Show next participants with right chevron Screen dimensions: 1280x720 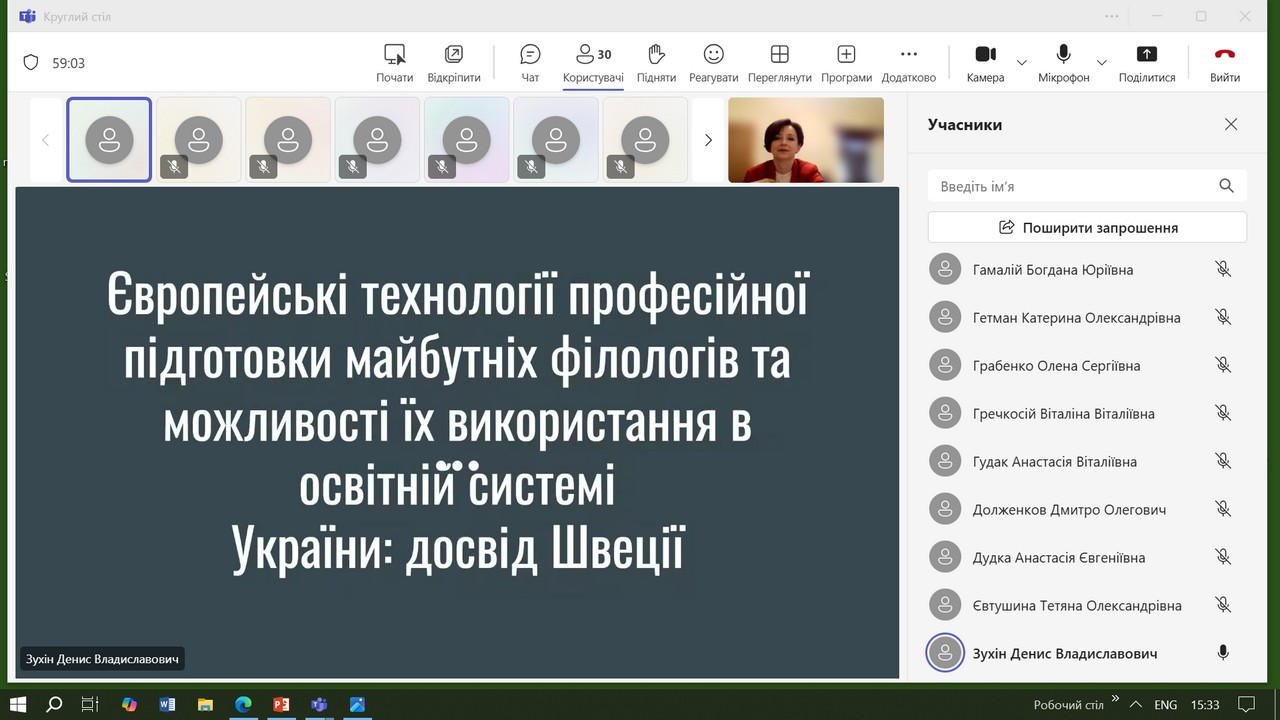click(708, 140)
